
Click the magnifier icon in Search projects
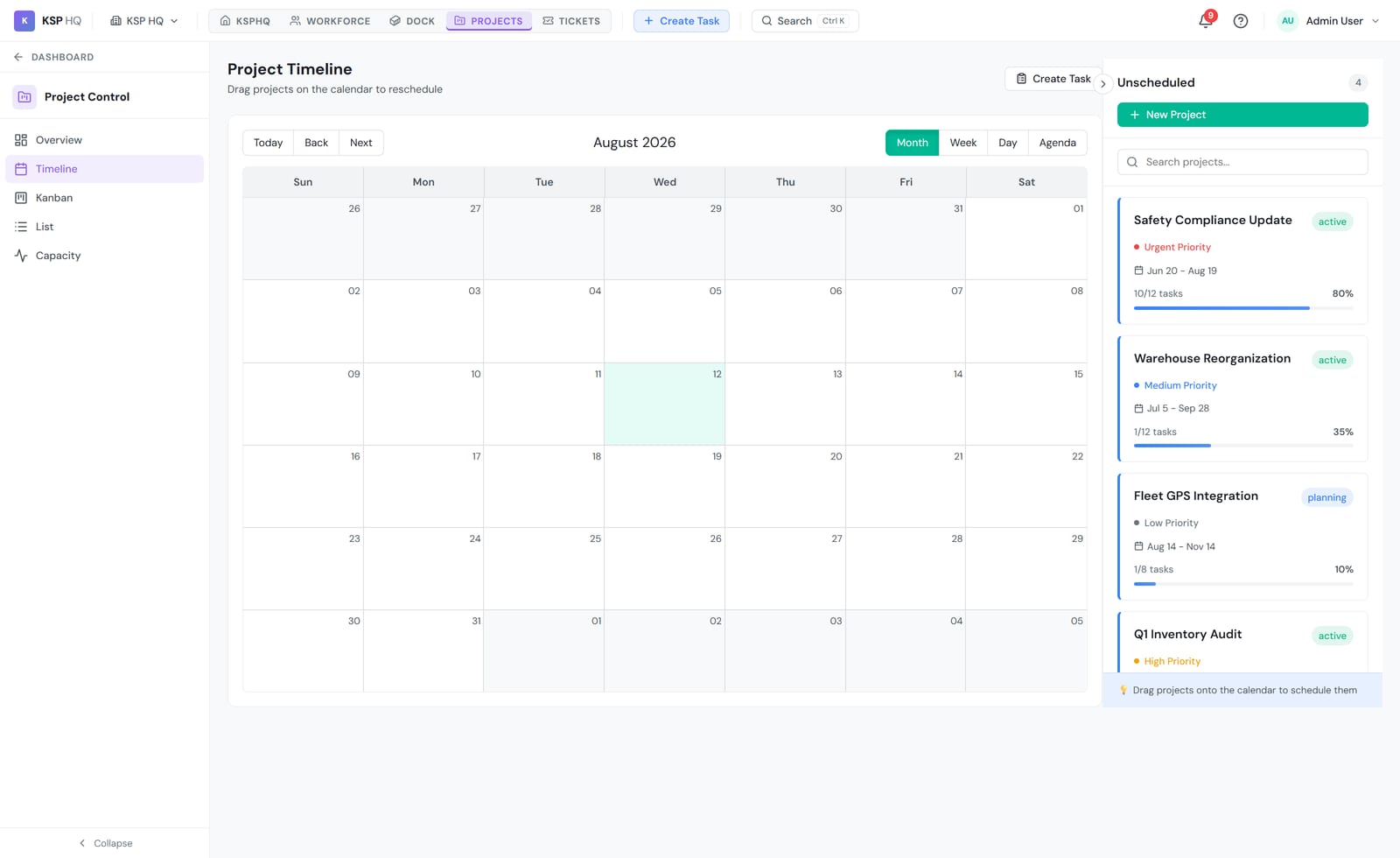coord(1132,162)
